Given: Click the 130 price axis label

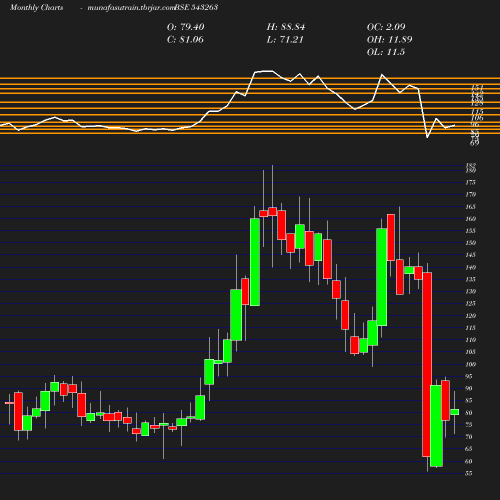Looking at the screenshot, I should [471, 291].
